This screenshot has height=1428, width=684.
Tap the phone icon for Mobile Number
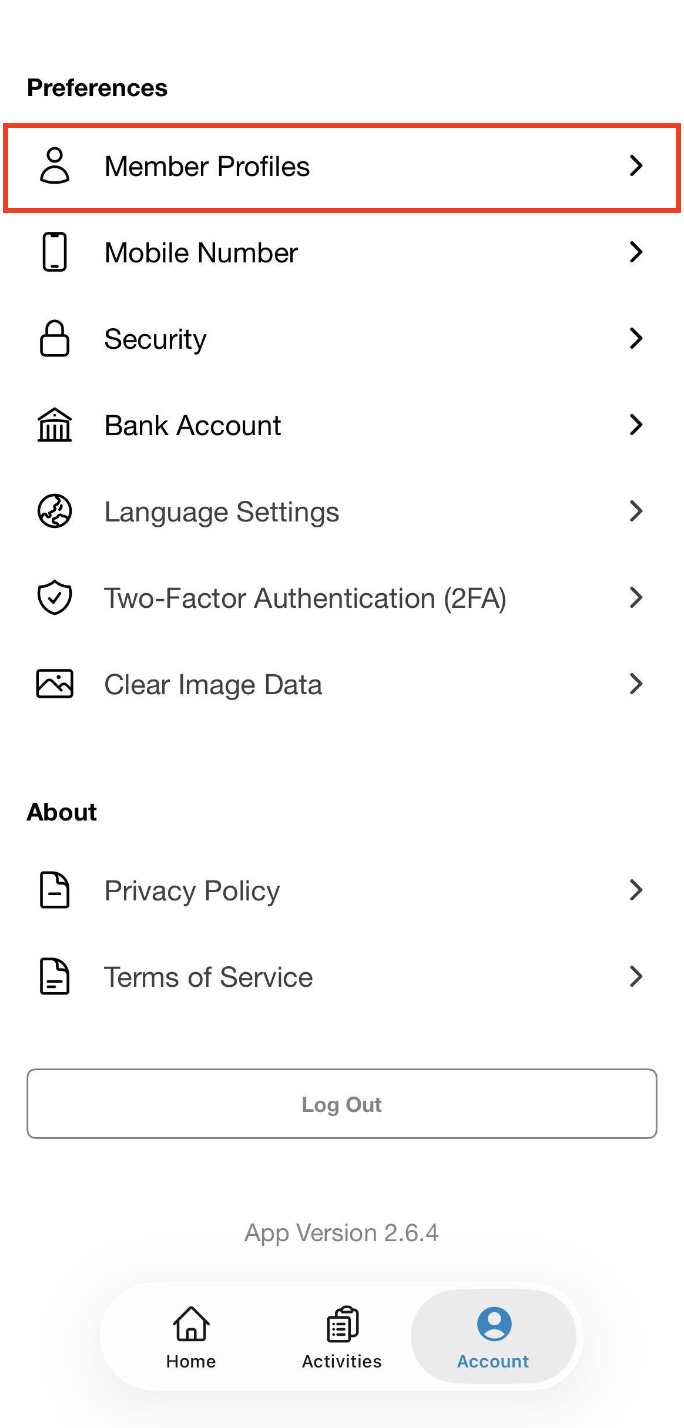pos(55,252)
